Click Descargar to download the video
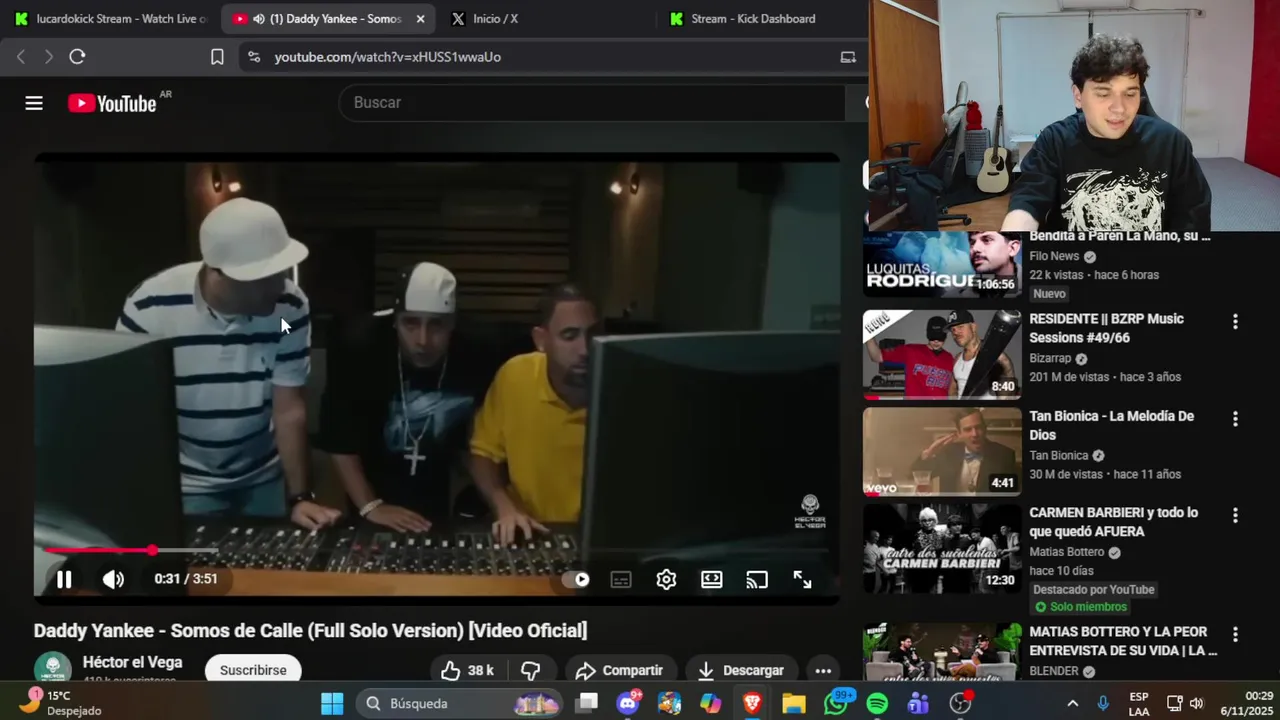The image size is (1280, 720). [x=741, y=670]
